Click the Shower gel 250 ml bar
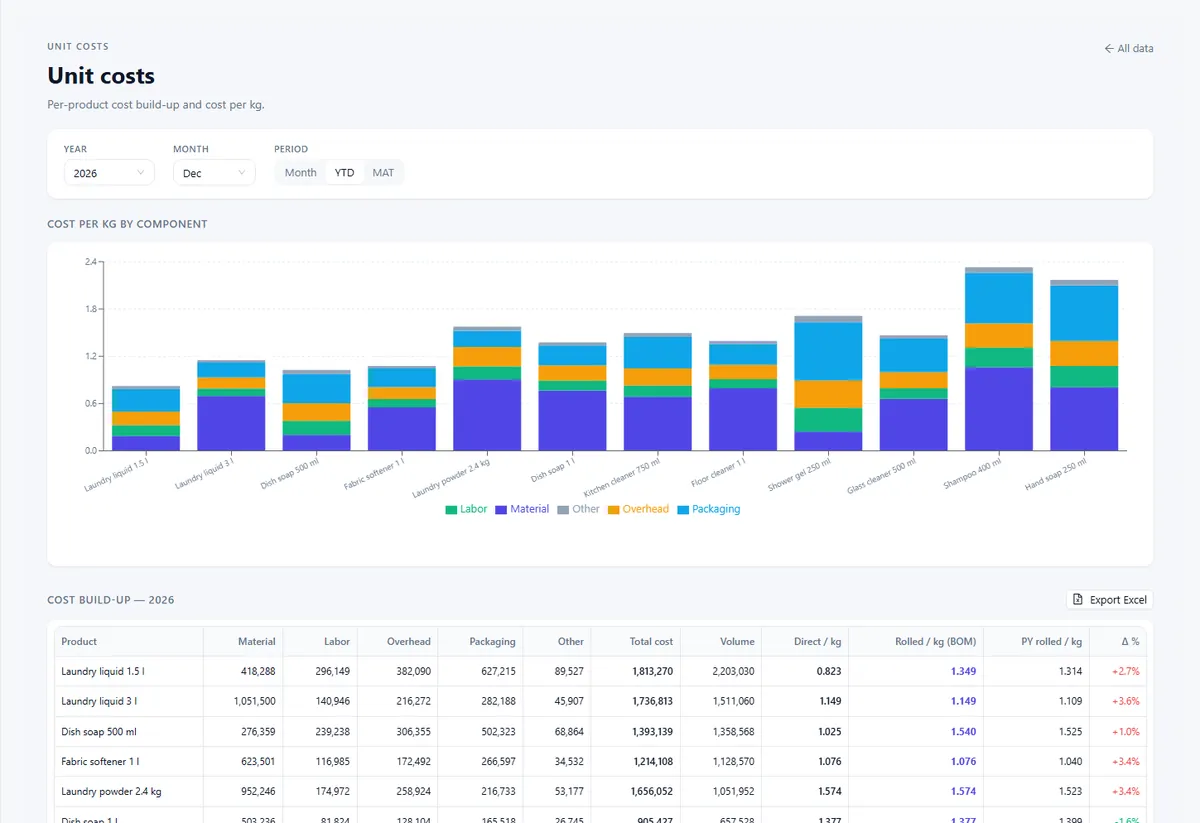 [x=828, y=383]
